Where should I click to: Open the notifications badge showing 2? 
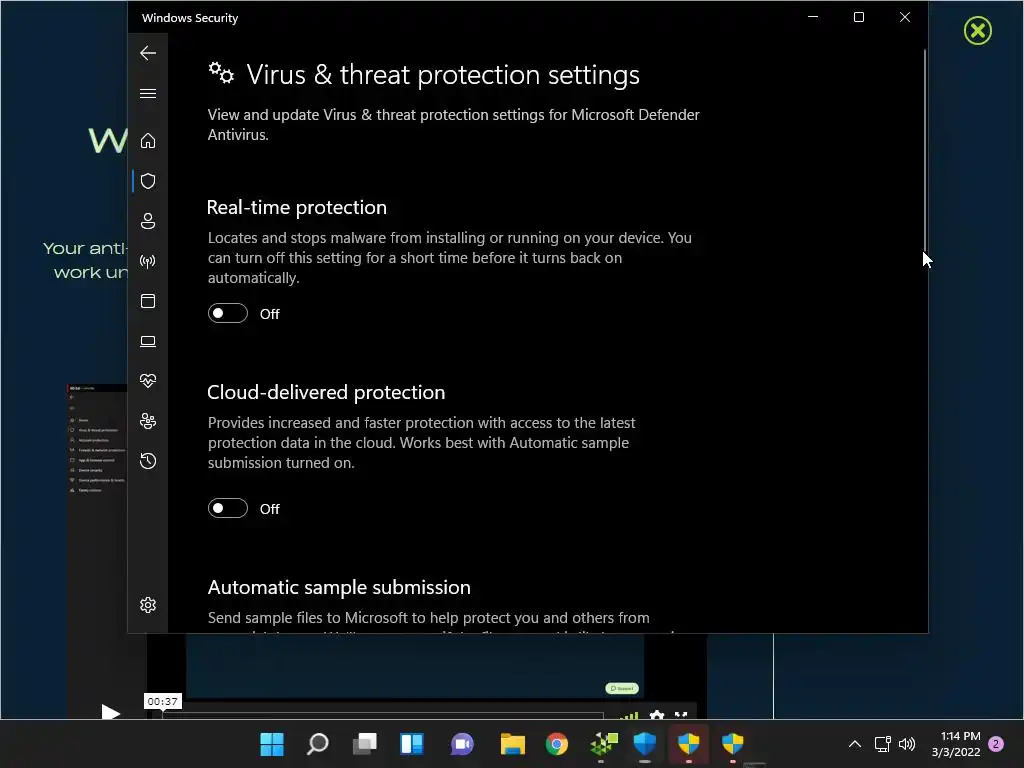996,744
